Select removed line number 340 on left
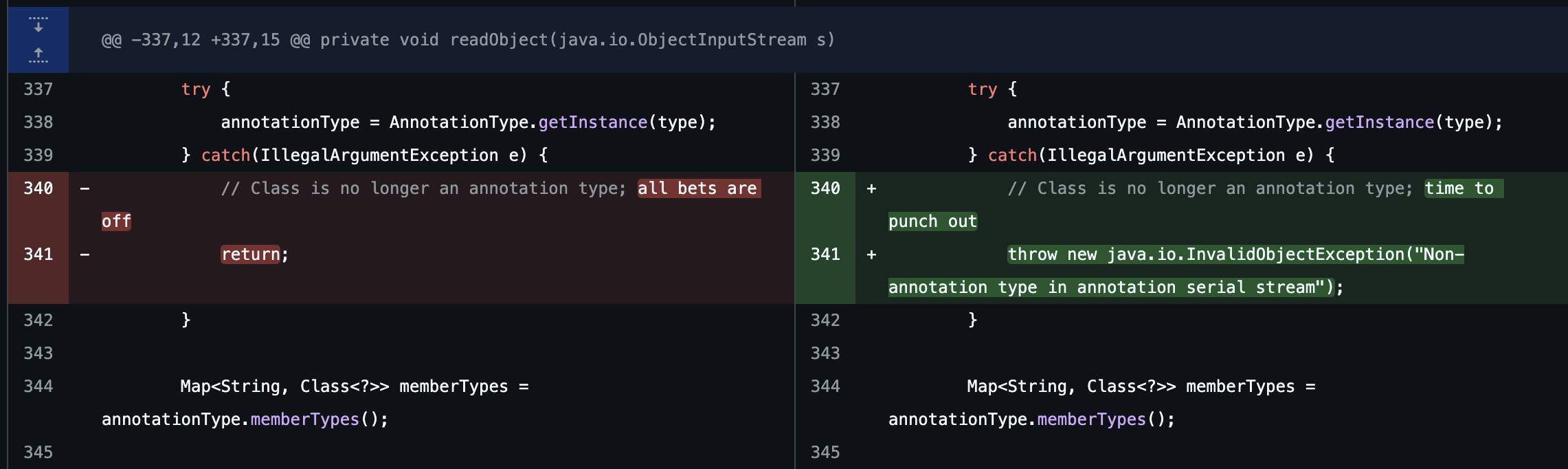The width and height of the screenshot is (1568, 469). click(38, 188)
